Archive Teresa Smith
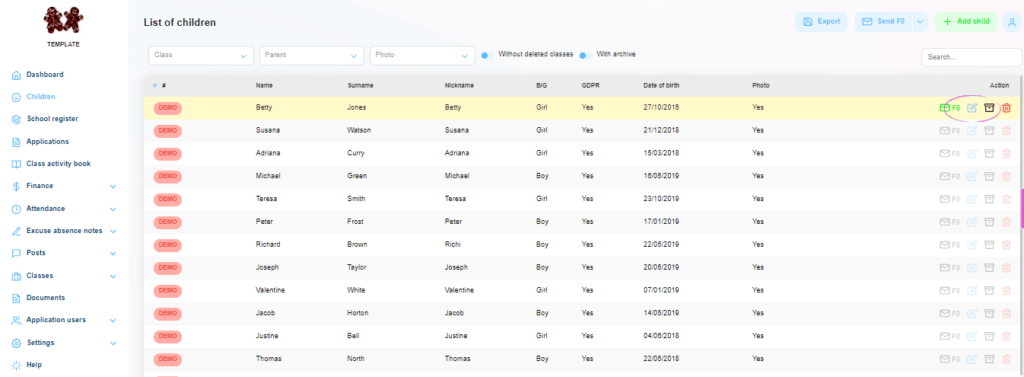This screenshot has width=1024, height=377. coord(989,199)
